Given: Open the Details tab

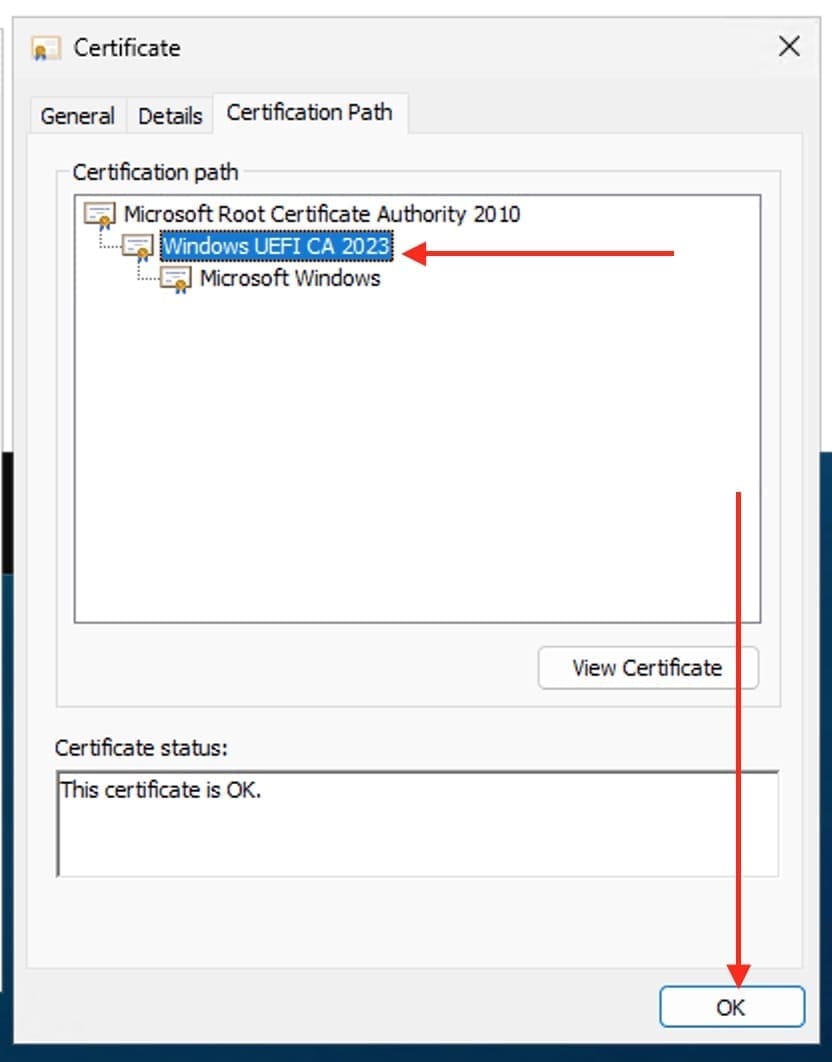Looking at the screenshot, I should click(170, 116).
